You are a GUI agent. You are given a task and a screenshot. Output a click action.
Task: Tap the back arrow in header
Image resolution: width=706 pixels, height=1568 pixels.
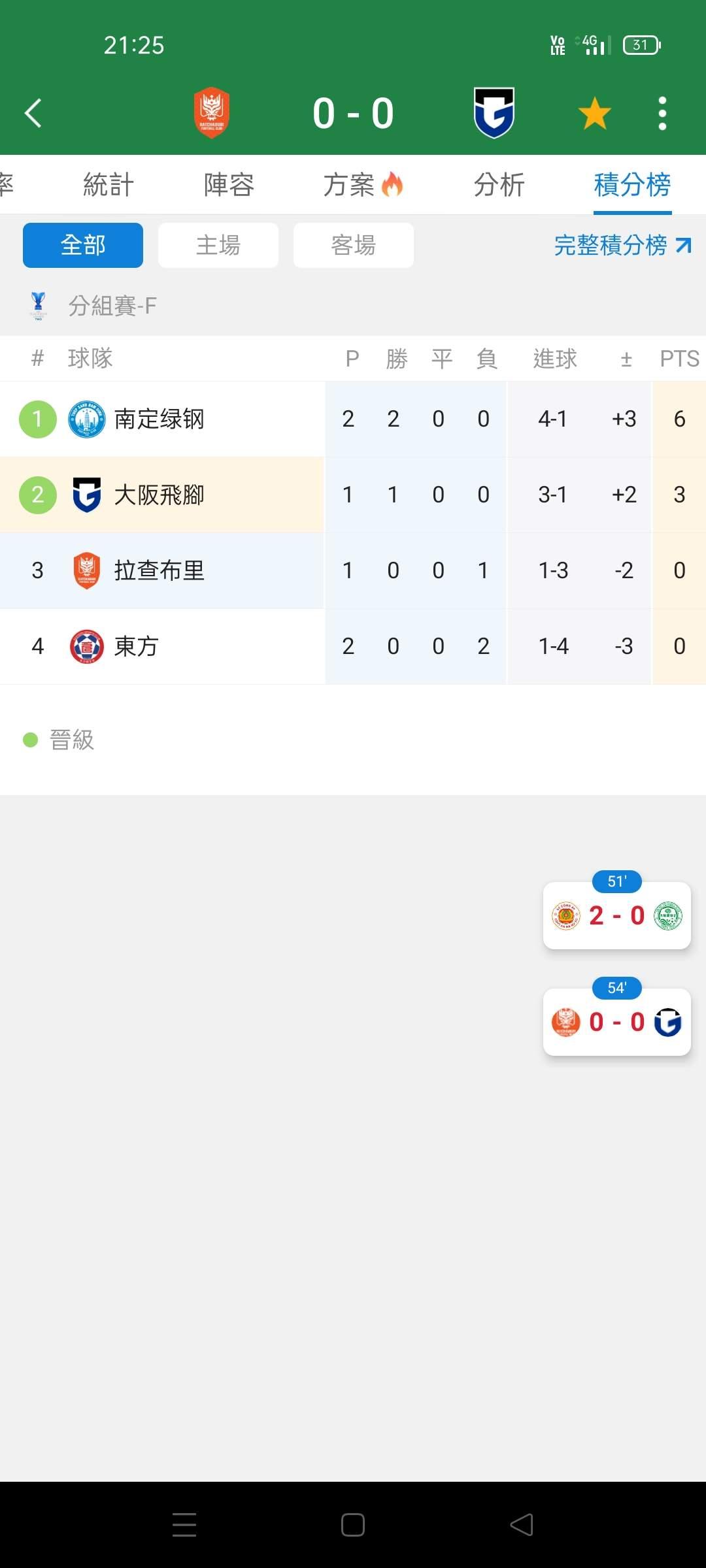[x=34, y=113]
